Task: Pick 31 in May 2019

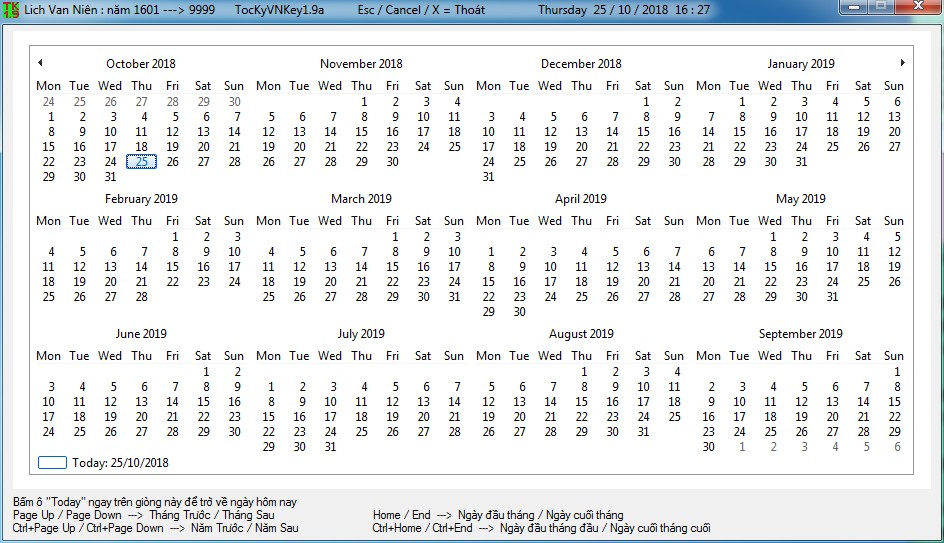Action: (x=832, y=297)
